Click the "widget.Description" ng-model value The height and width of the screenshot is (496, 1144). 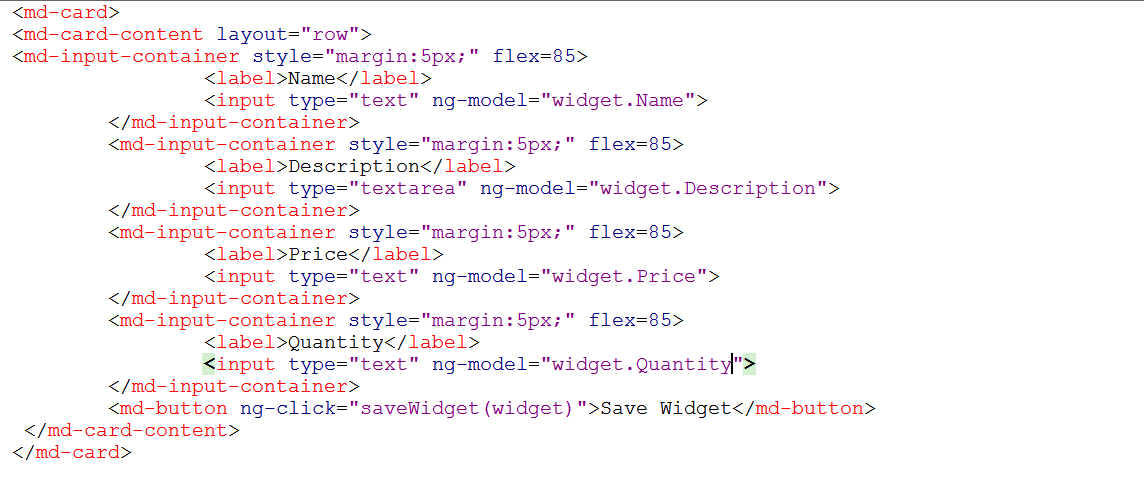pyautogui.click(x=707, y=188)
